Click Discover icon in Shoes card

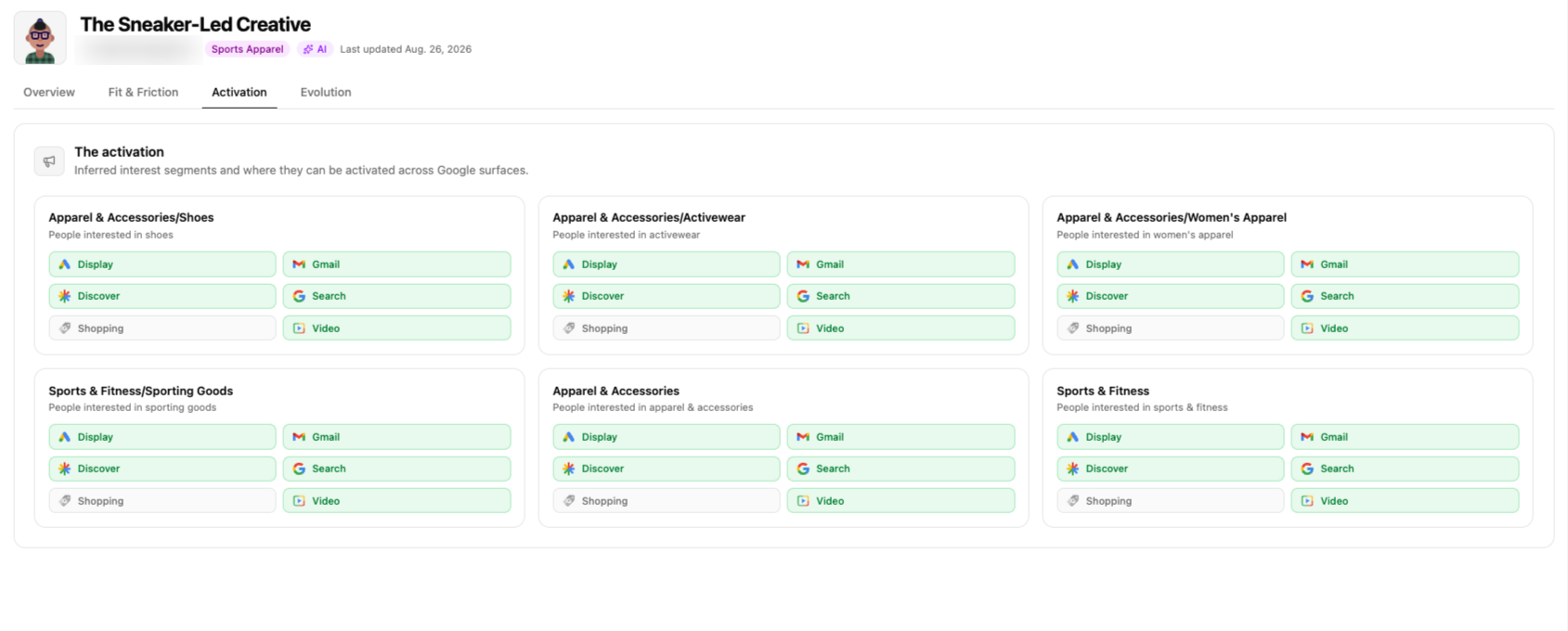point(65,296)
